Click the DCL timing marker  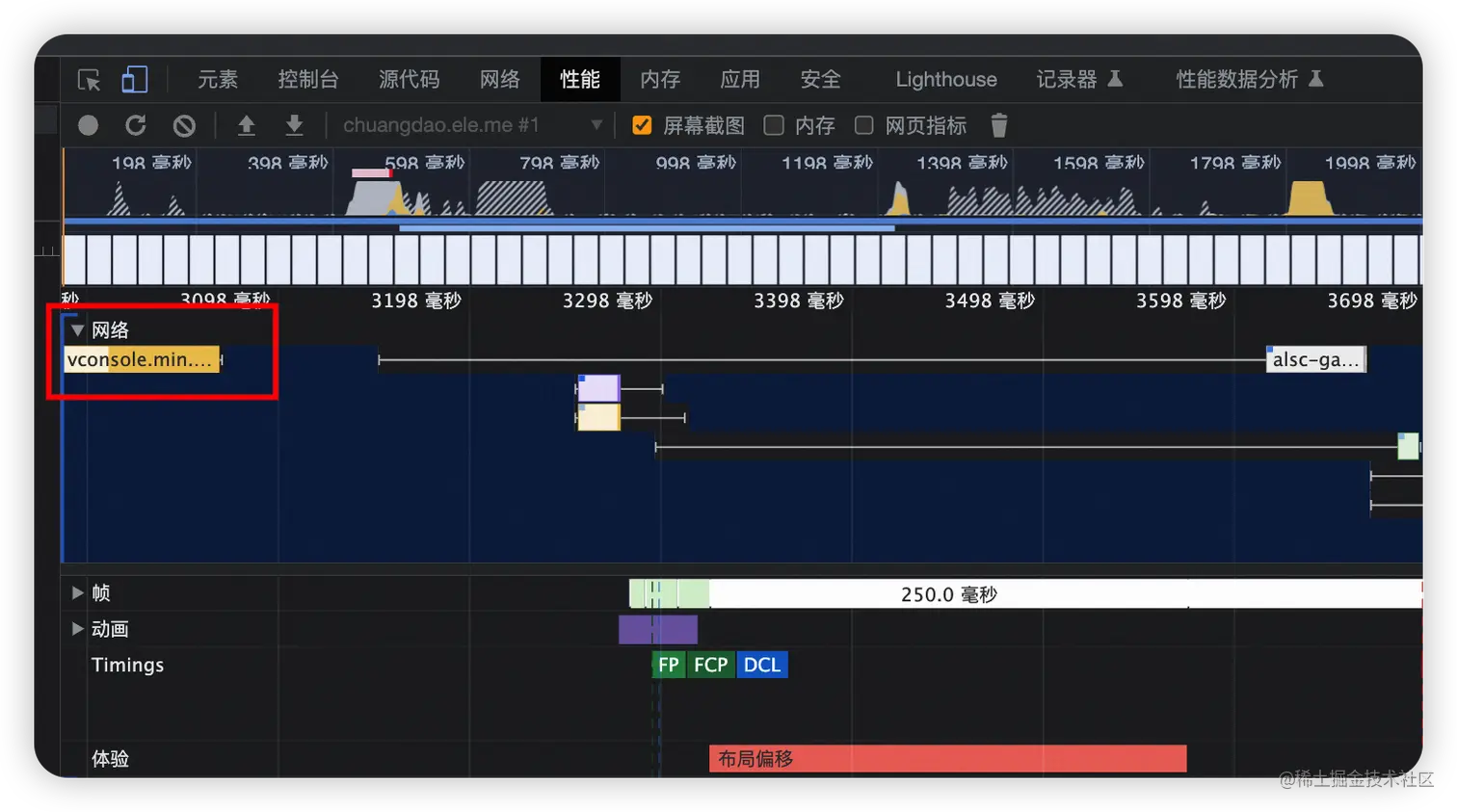coord(762,665)
